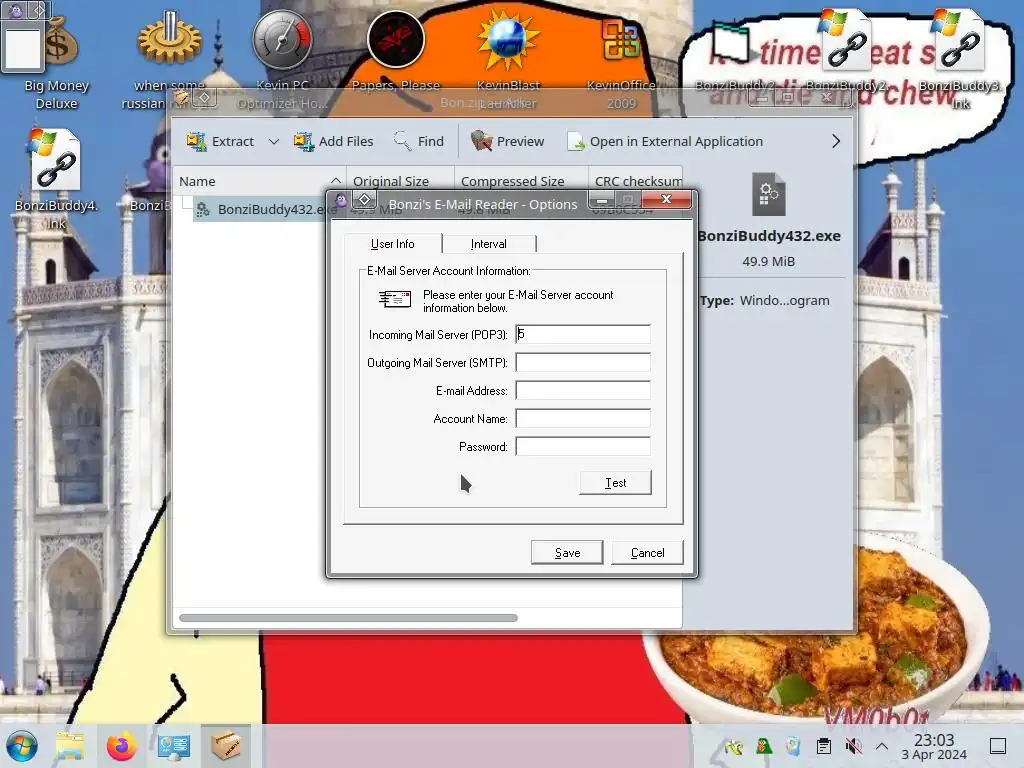
Task: Sort archive list by Compressed Size column
Action: click(521, 181)
